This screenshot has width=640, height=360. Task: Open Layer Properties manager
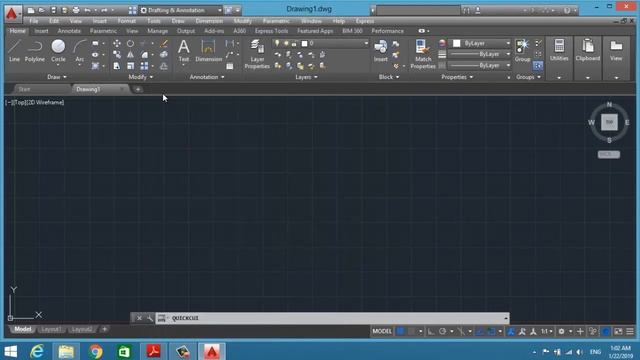(x=257, y=54)
